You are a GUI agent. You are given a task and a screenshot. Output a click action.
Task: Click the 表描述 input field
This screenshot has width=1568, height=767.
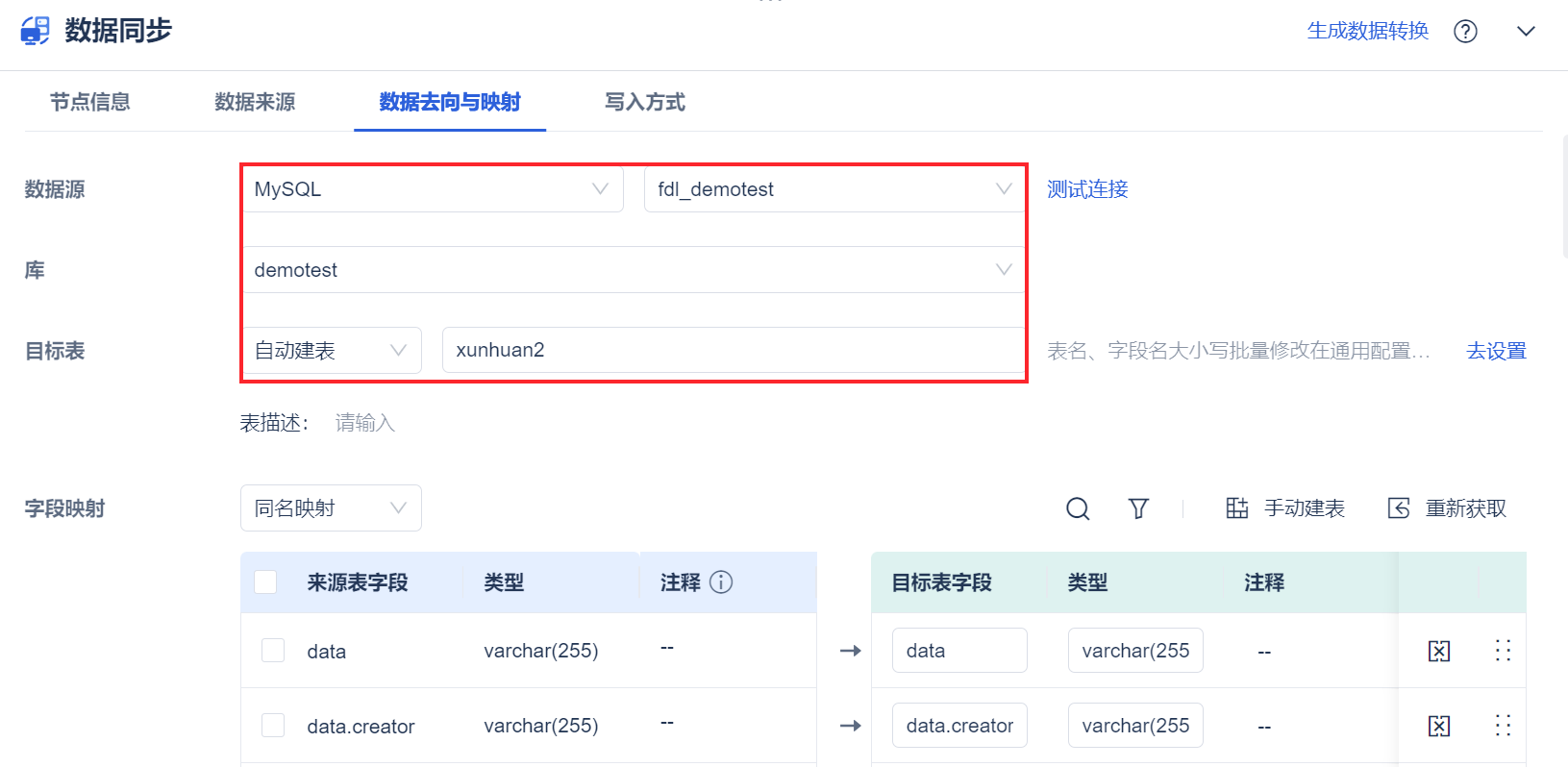tap(365, 423)
